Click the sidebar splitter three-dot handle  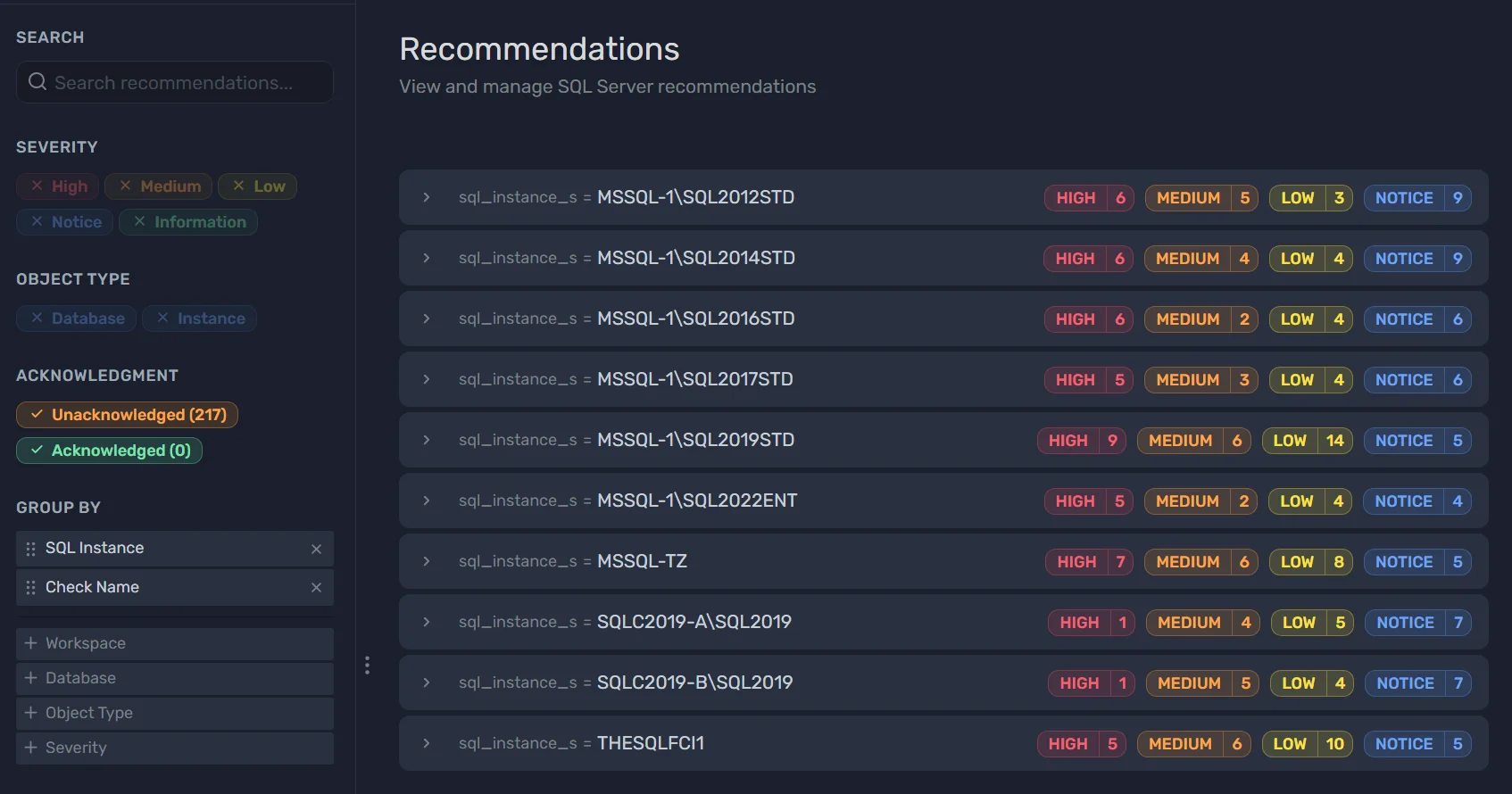[x=367, y=665]
